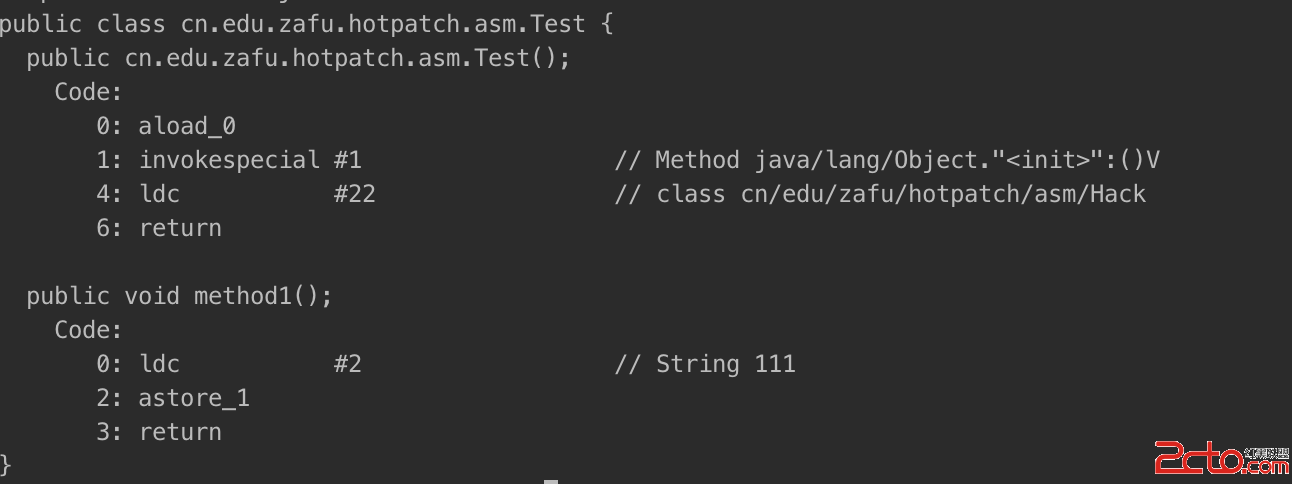Click the "public void method1();" declaration
1292x484 pixels.
tap(179, 296)
